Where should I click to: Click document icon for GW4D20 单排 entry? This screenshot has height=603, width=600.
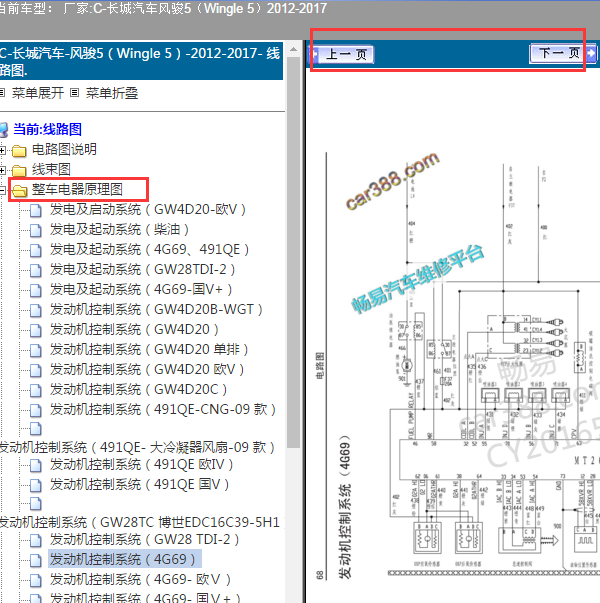[x=35, y=350]
